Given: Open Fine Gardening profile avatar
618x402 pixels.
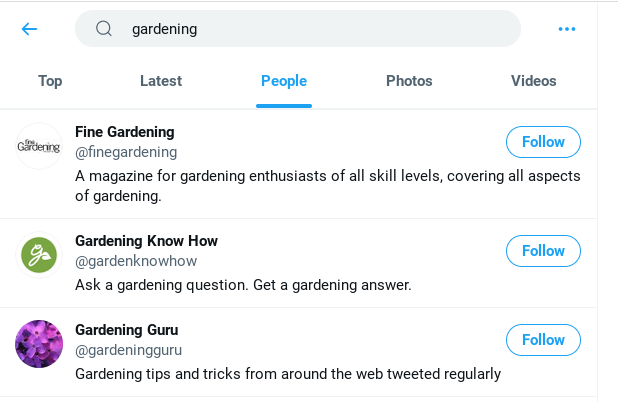Looking at the screenshot, I should point(39,146).
